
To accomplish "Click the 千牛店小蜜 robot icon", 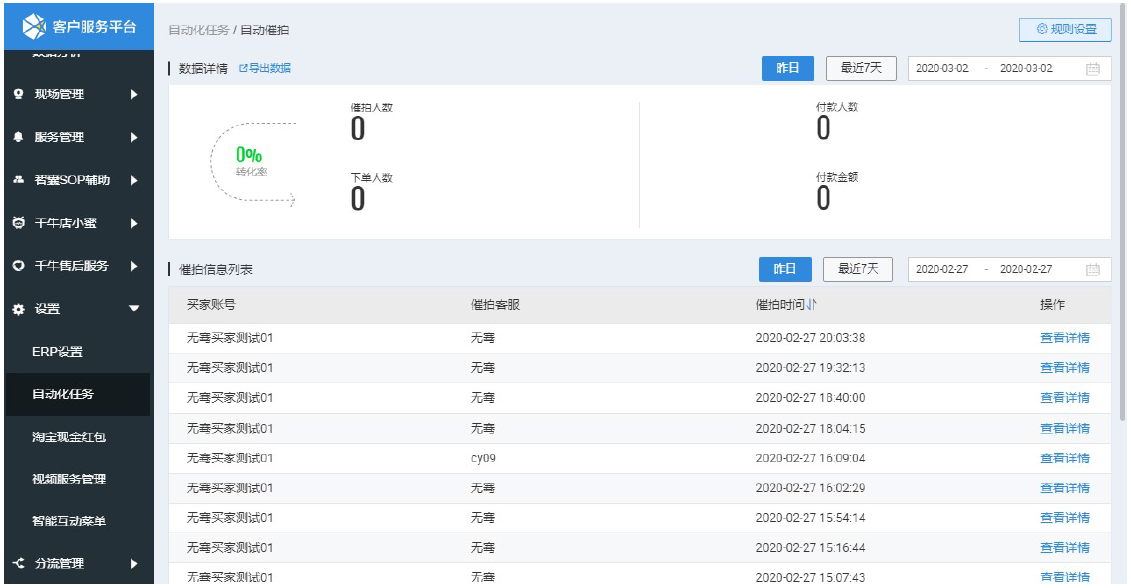I will pos(18,223).
